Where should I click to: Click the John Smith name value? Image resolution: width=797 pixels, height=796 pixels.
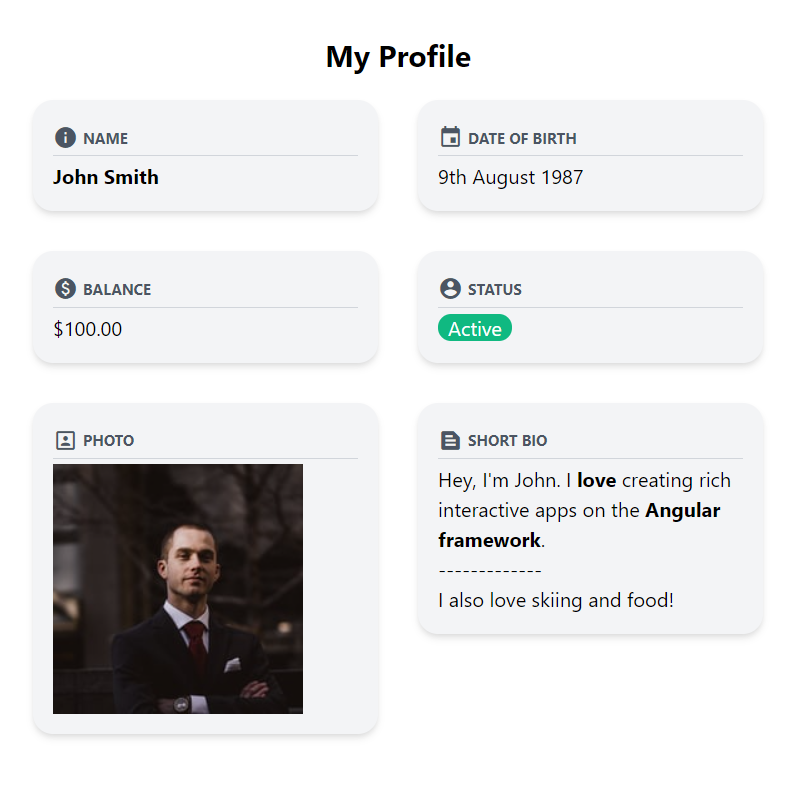click(x=106, y=178)
